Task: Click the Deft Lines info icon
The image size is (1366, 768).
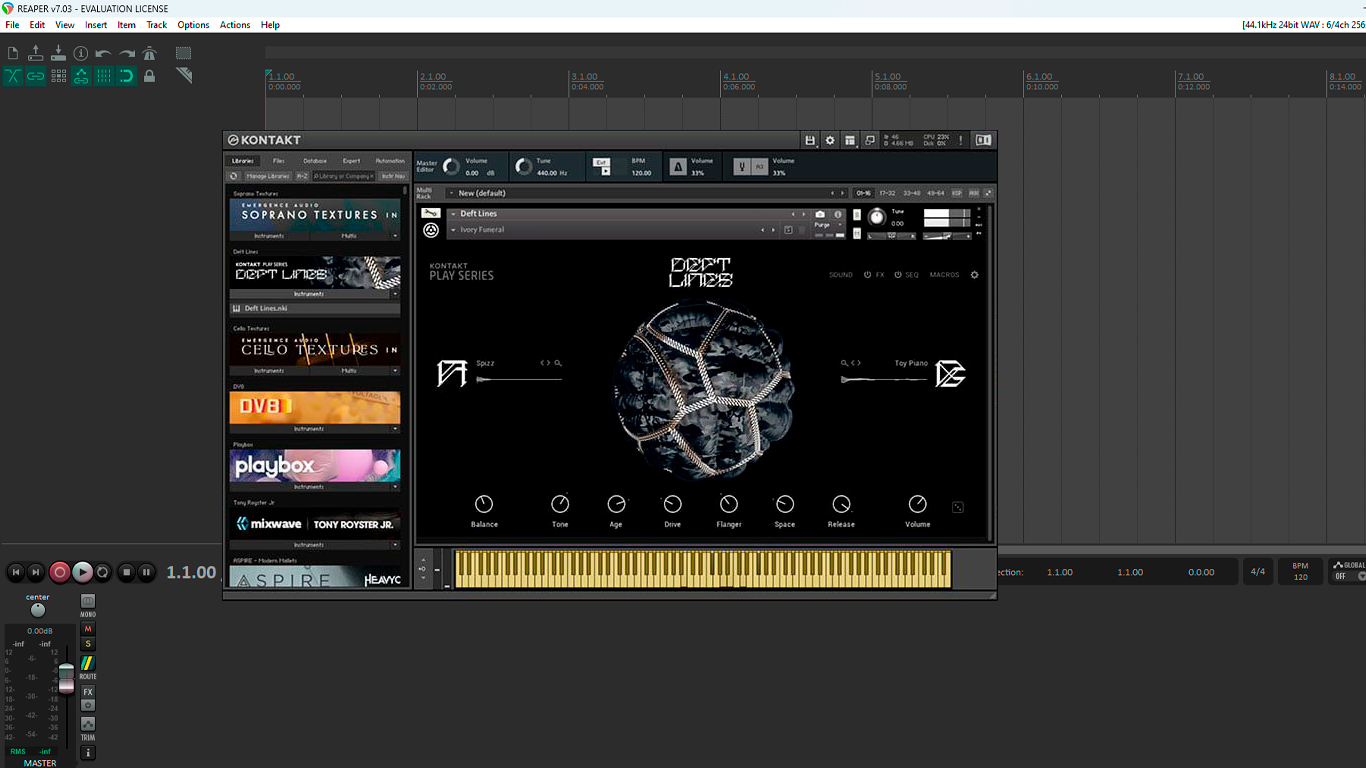Action: [x=838, y=214]
